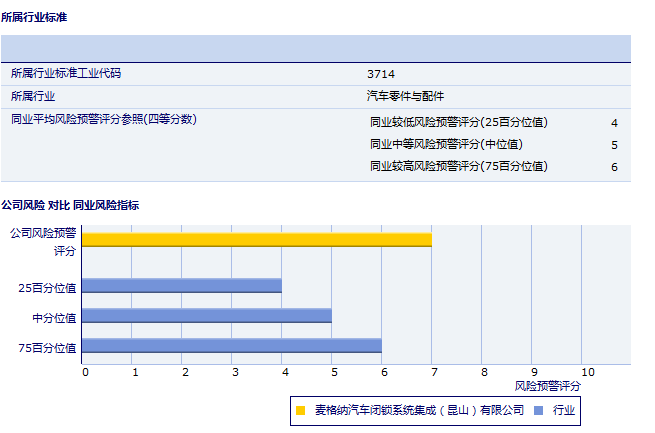Open the 同业平均风险预警评分参照(四等分数) link
655x433 pixels.
click(103, 120)
